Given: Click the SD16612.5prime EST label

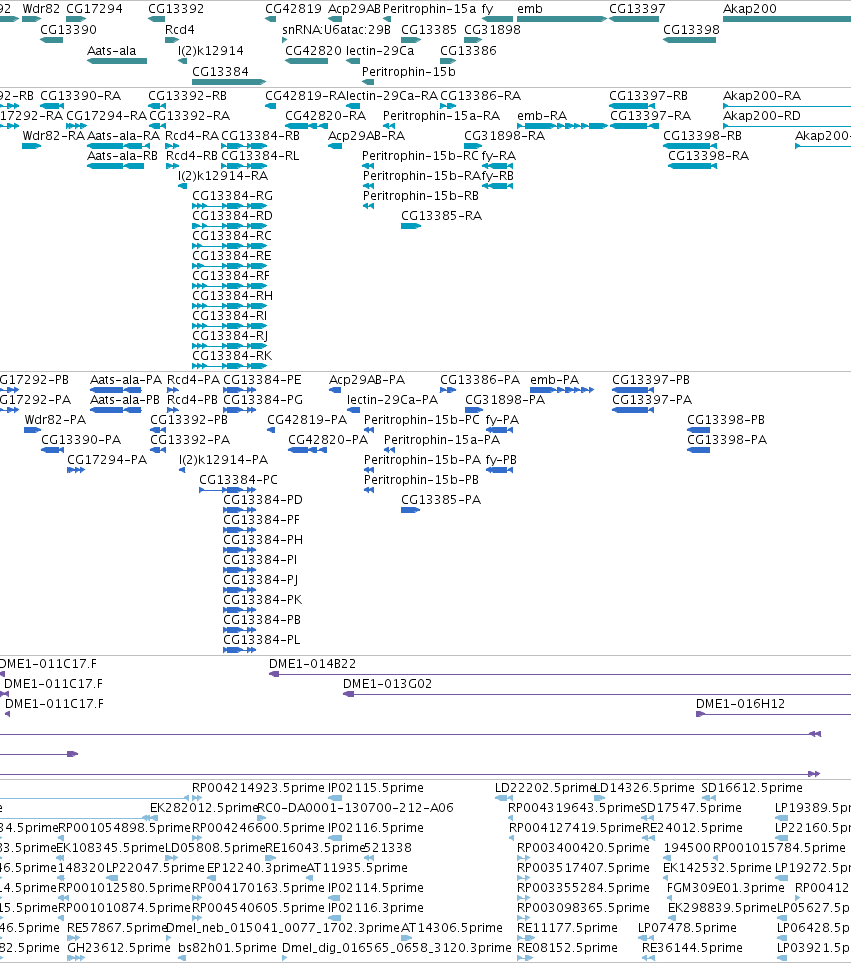Looking at the screenshot, I should (752, 788).
